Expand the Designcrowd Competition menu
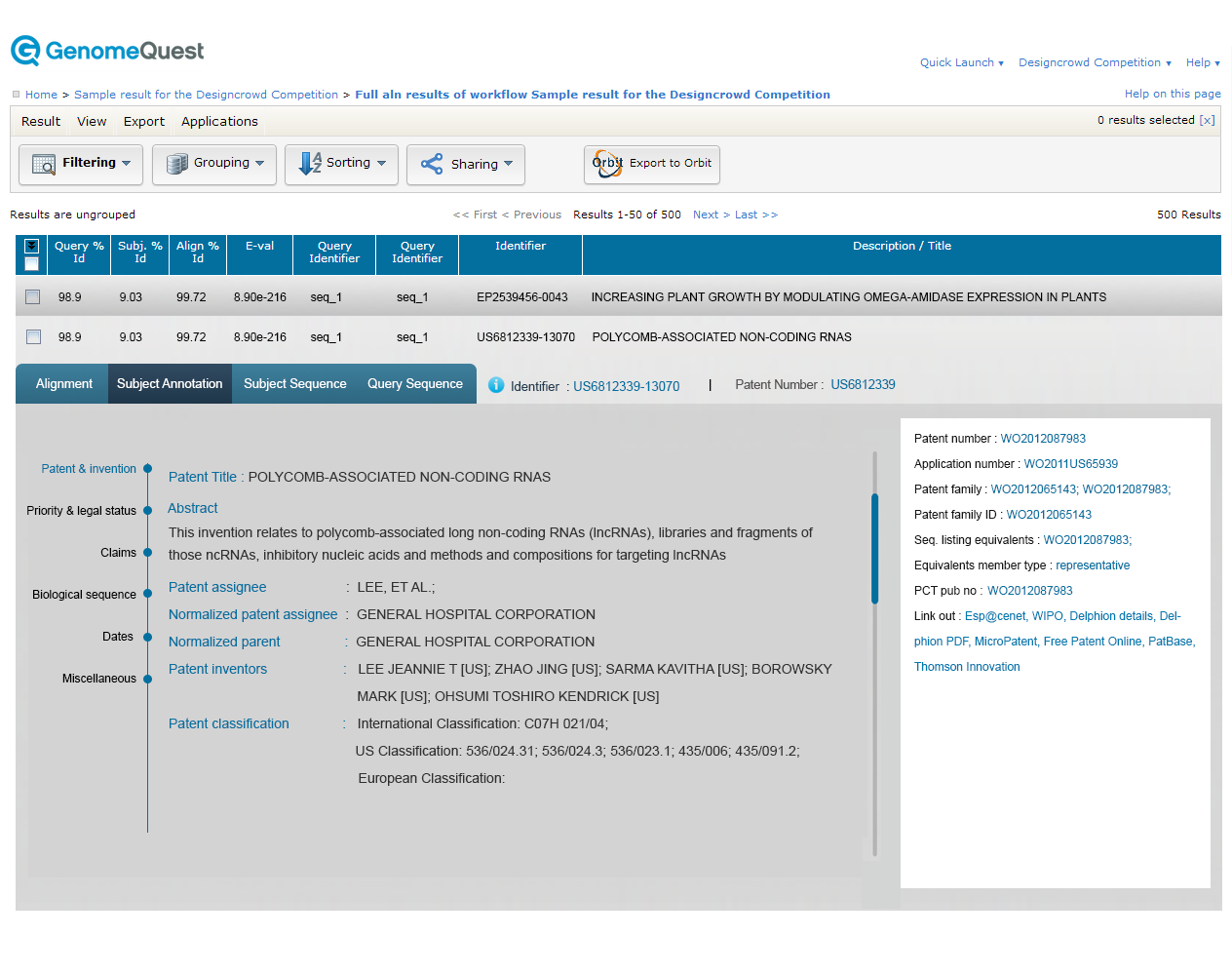1232x975 pixels. coord(1094,62)
